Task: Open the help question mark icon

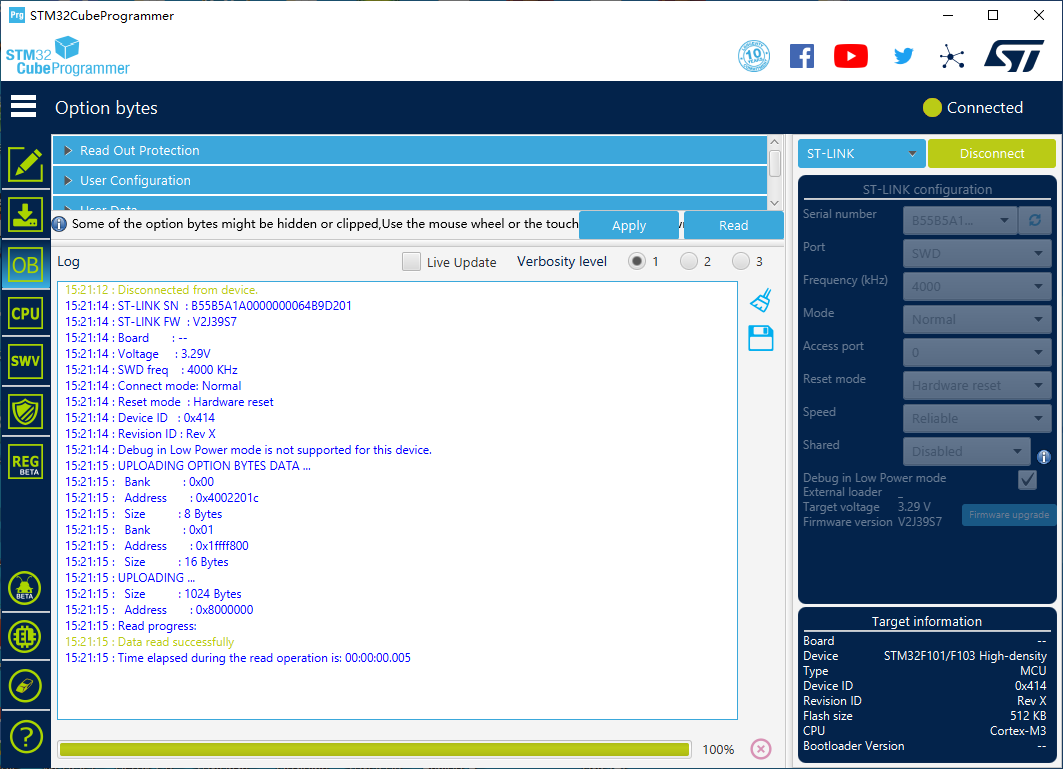Action: click(x=25, y=736)
